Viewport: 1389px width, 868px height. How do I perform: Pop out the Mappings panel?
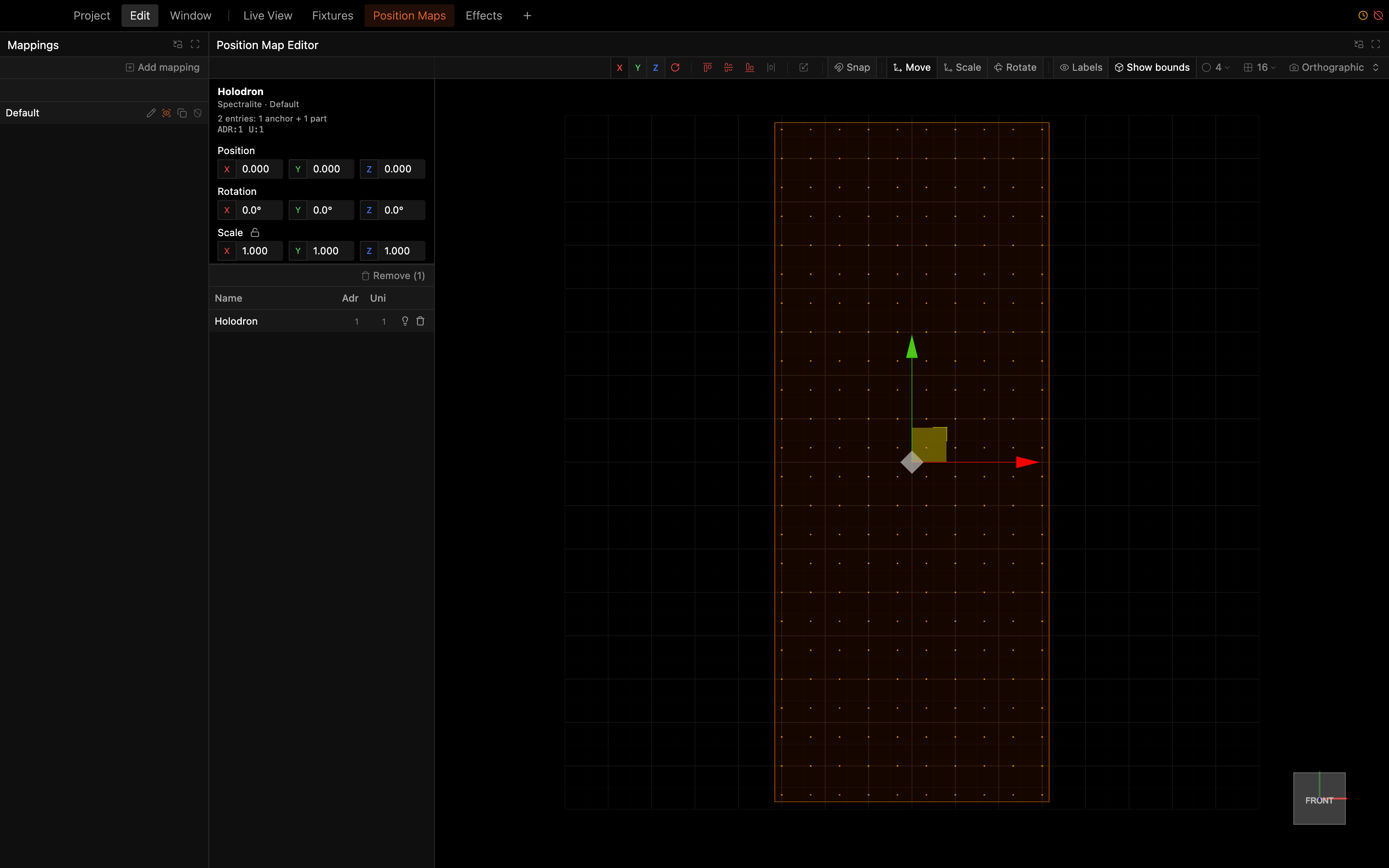click(x=178, y=44)
